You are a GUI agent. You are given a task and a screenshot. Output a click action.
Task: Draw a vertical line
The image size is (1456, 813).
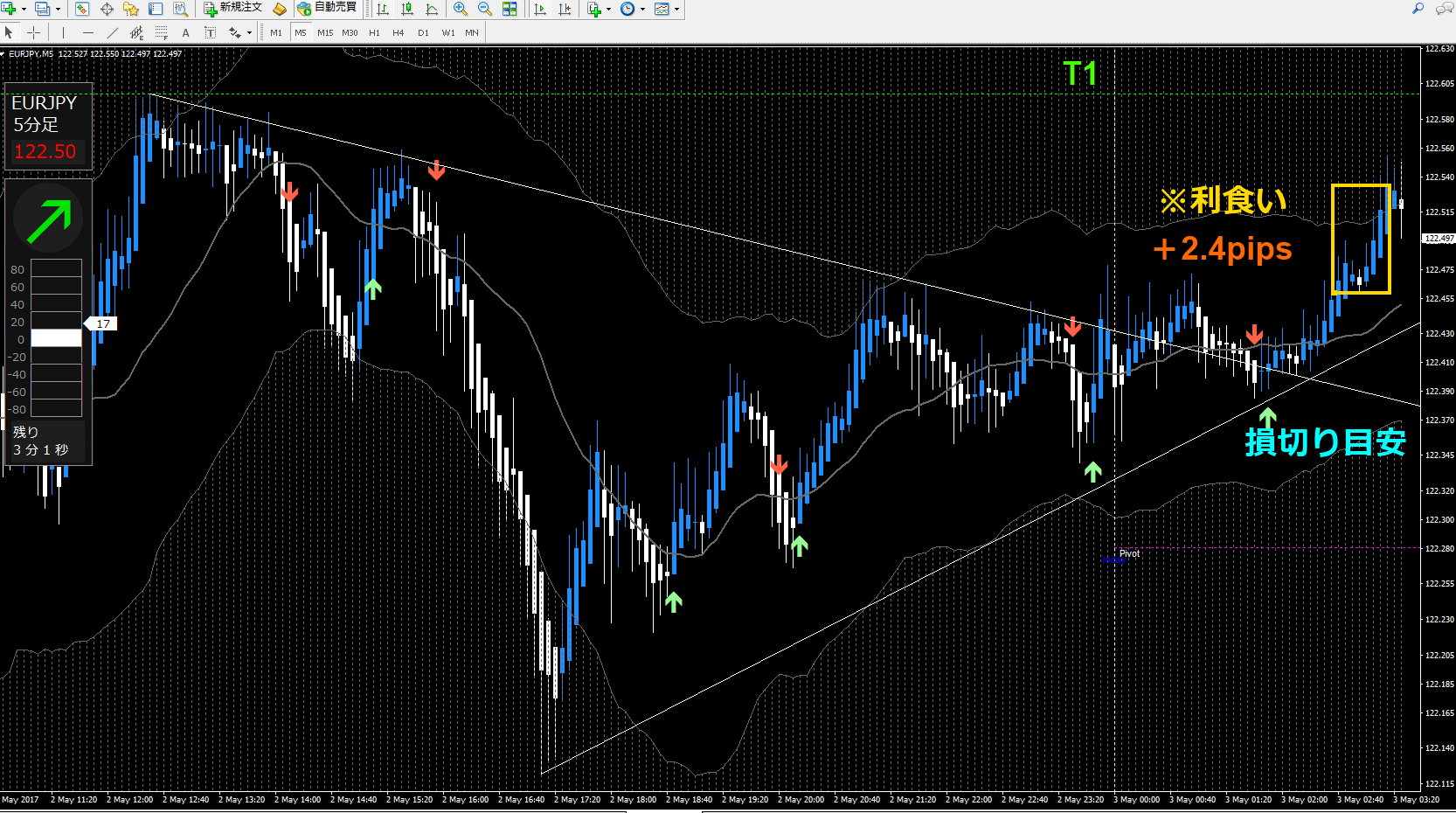point(63,32)
